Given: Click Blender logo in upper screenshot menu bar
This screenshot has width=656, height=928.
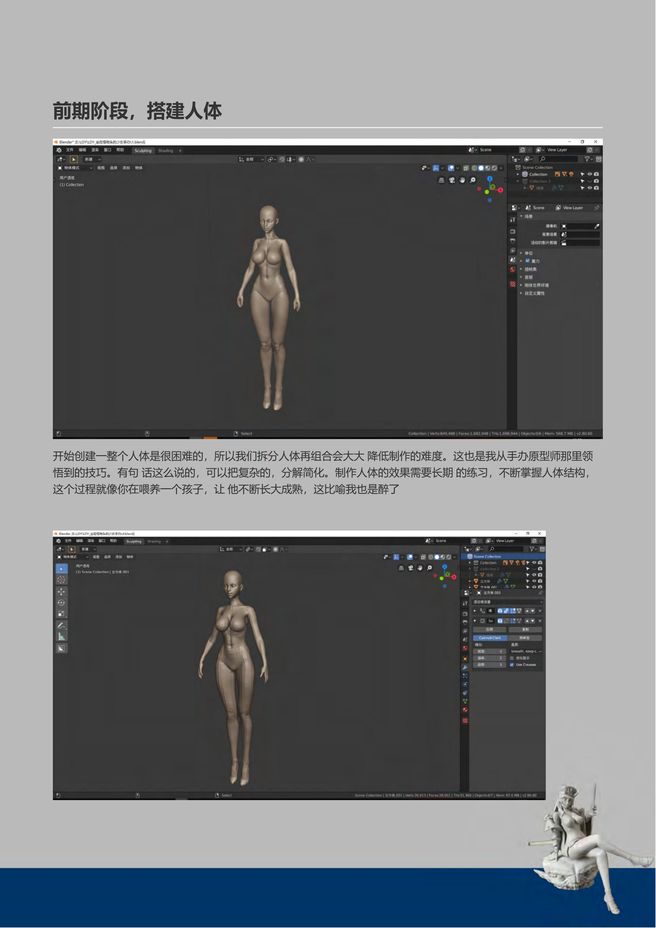Looking at the screenshot, I should [59, 150].
